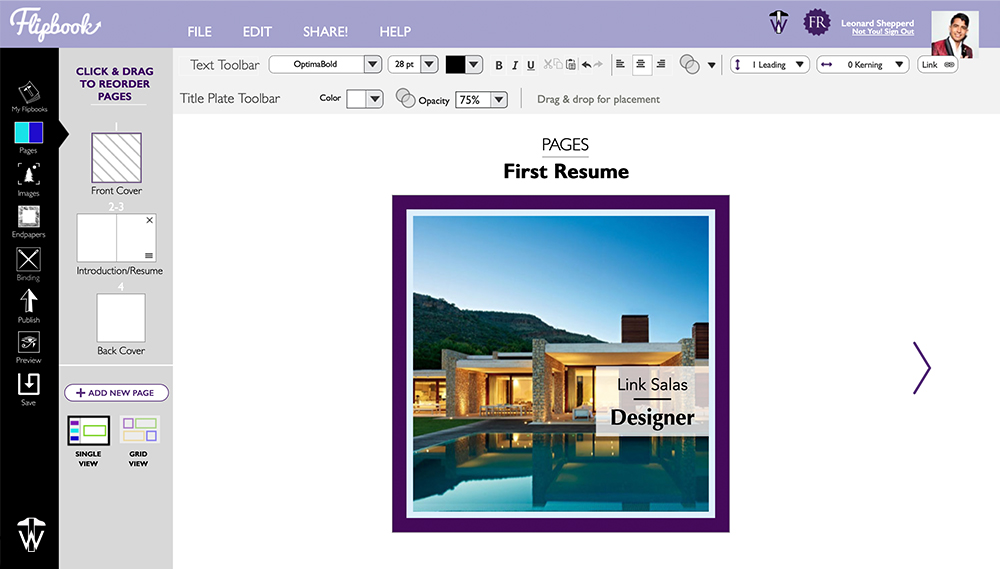Toggle italic formatting
The width and height of the screenshot is (1000, 569).
click(515, 65)
